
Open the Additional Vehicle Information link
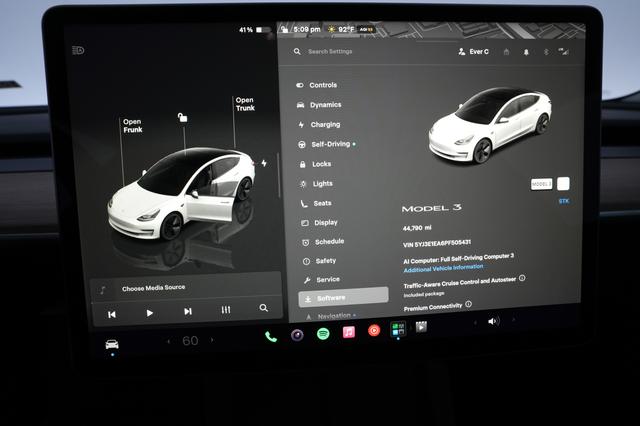pos(443,268)
